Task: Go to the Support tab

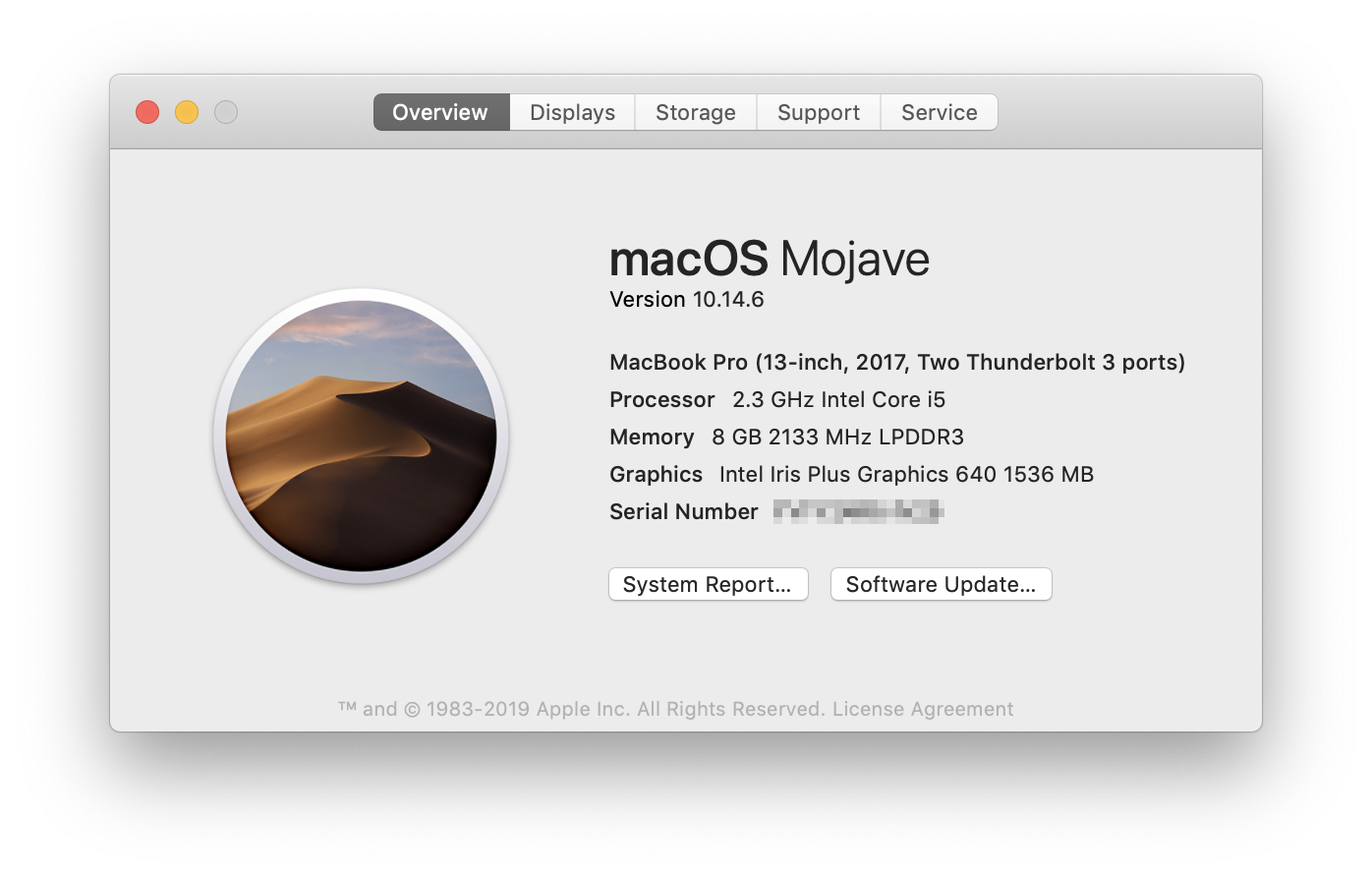Action: click(x=818, y=112)
